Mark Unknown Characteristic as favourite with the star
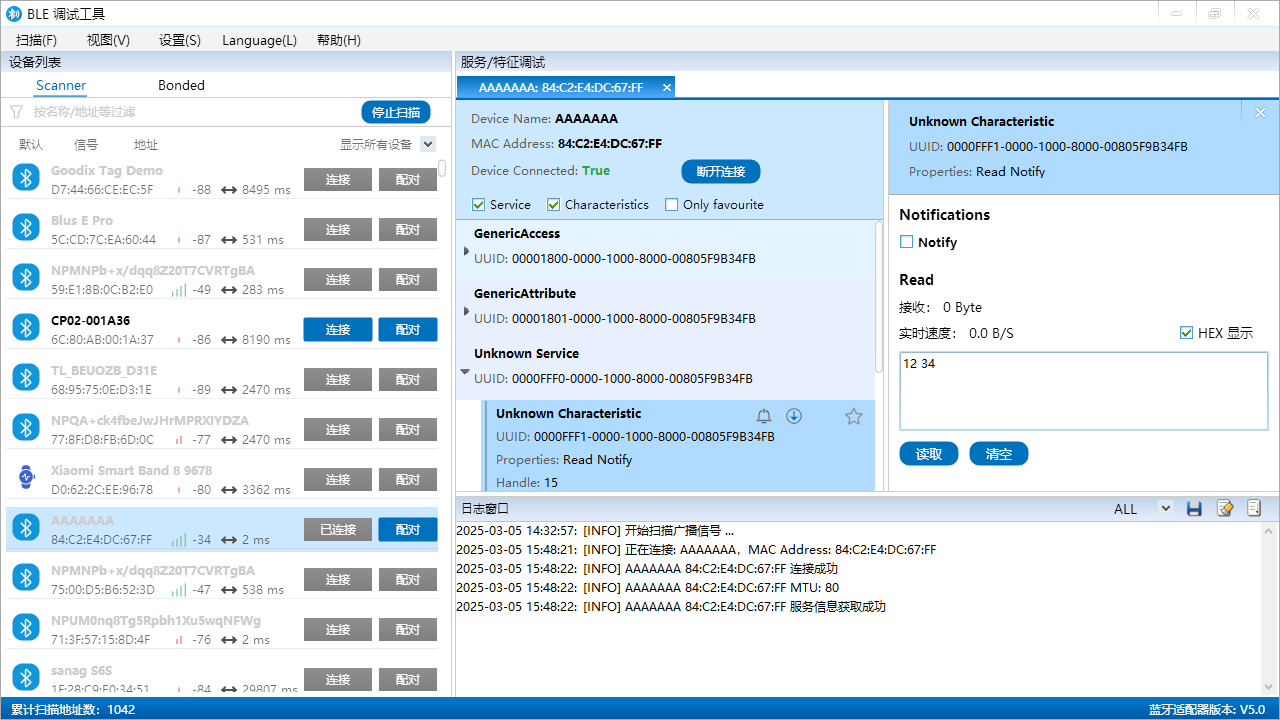 click(x=853, y=416)
